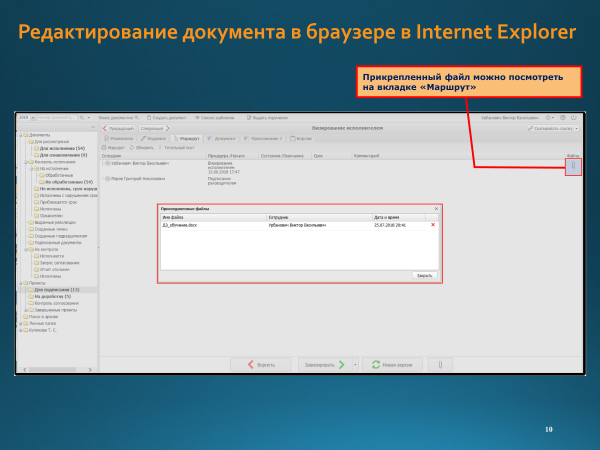Open the Документ tab
The height and width of the screenshot is (450, 600).
pyautogui.click(x=224, y=138)
